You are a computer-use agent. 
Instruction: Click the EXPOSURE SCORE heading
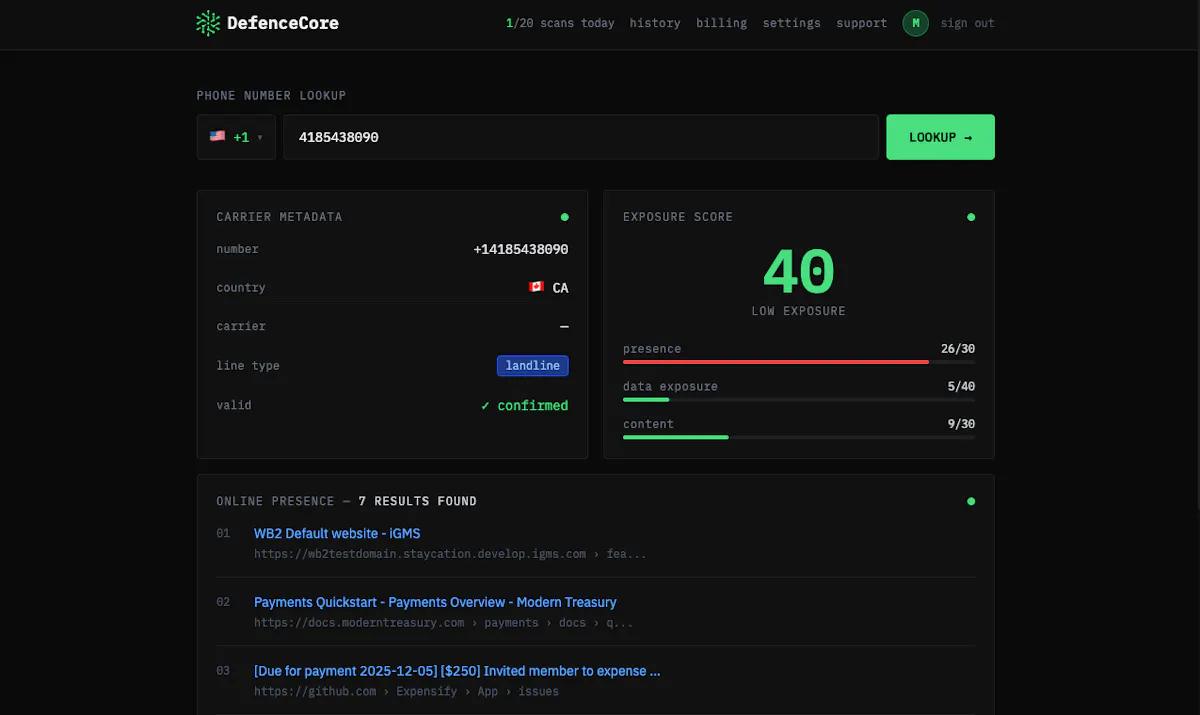(678, 217)
